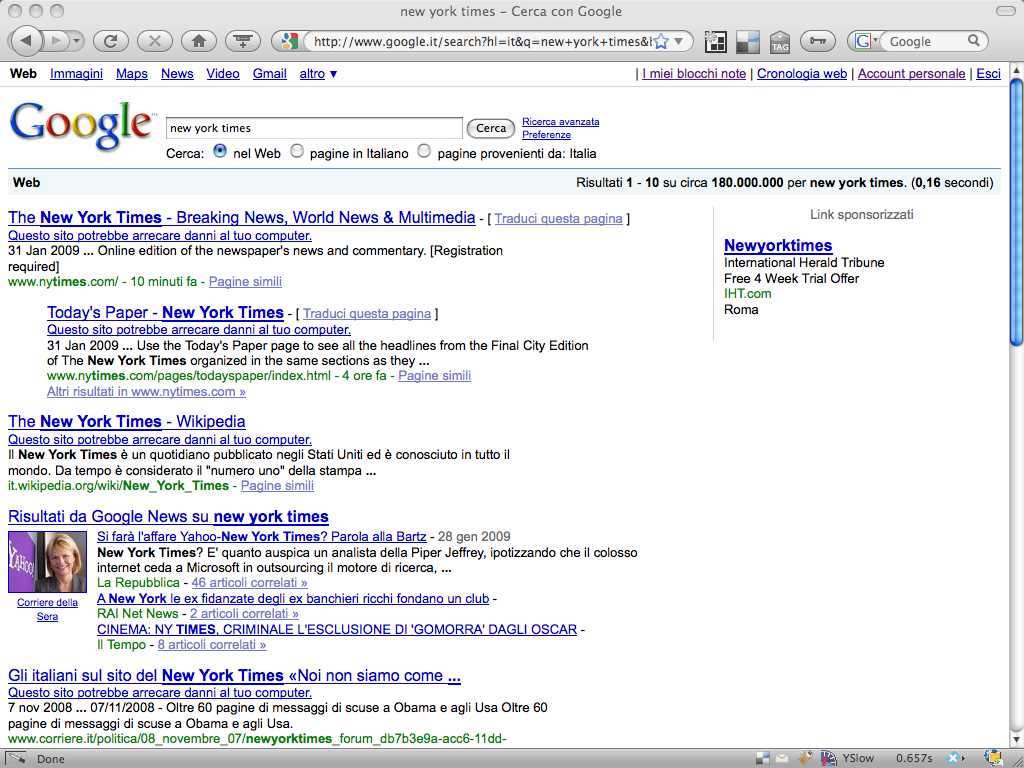1024x768 pixels.
Task: Open the News tab
Action: (x=177, y=74)
